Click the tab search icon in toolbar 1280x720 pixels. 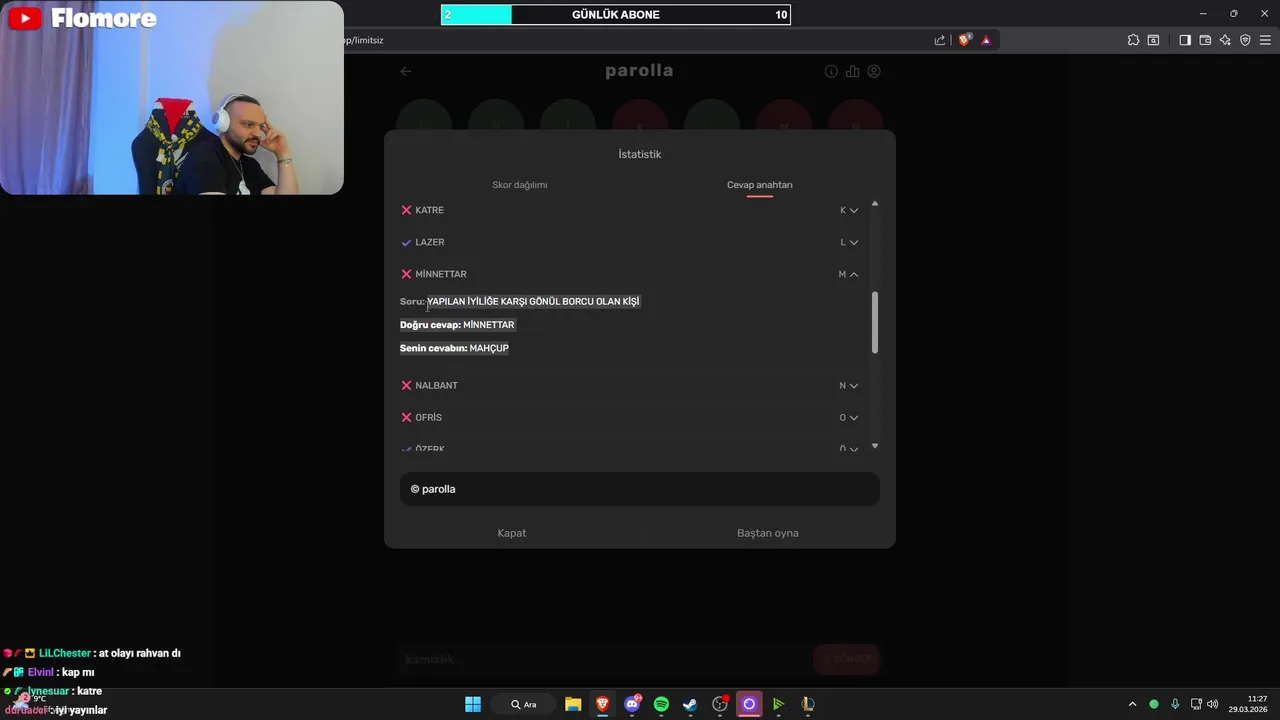point(1153,40)
